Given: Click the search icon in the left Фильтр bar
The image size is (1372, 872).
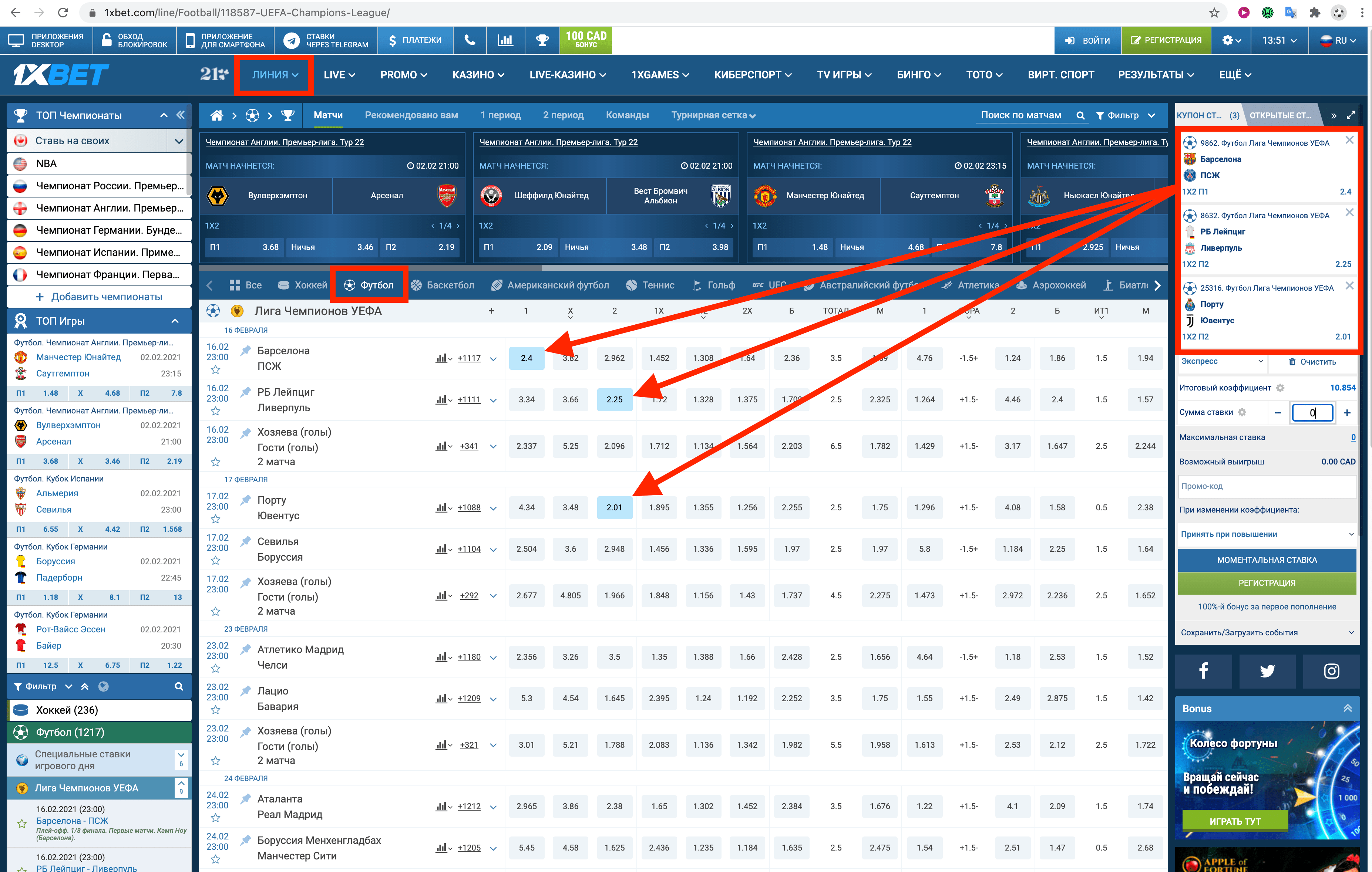Looking at the screenshot, I should [x=179, y=686].
